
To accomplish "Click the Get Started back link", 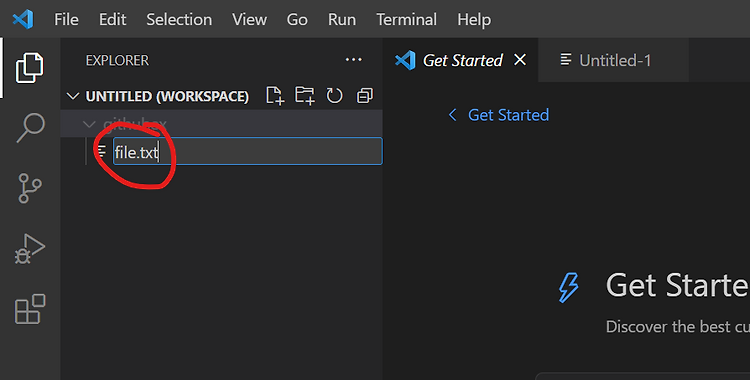I will click(x=499, y=115).
